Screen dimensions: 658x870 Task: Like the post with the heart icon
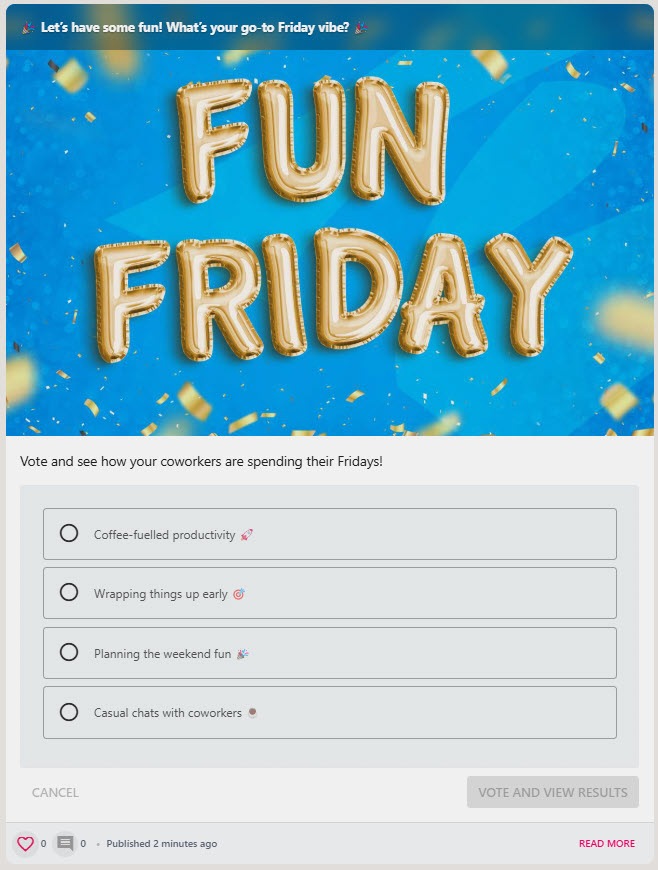pos(26,843)
